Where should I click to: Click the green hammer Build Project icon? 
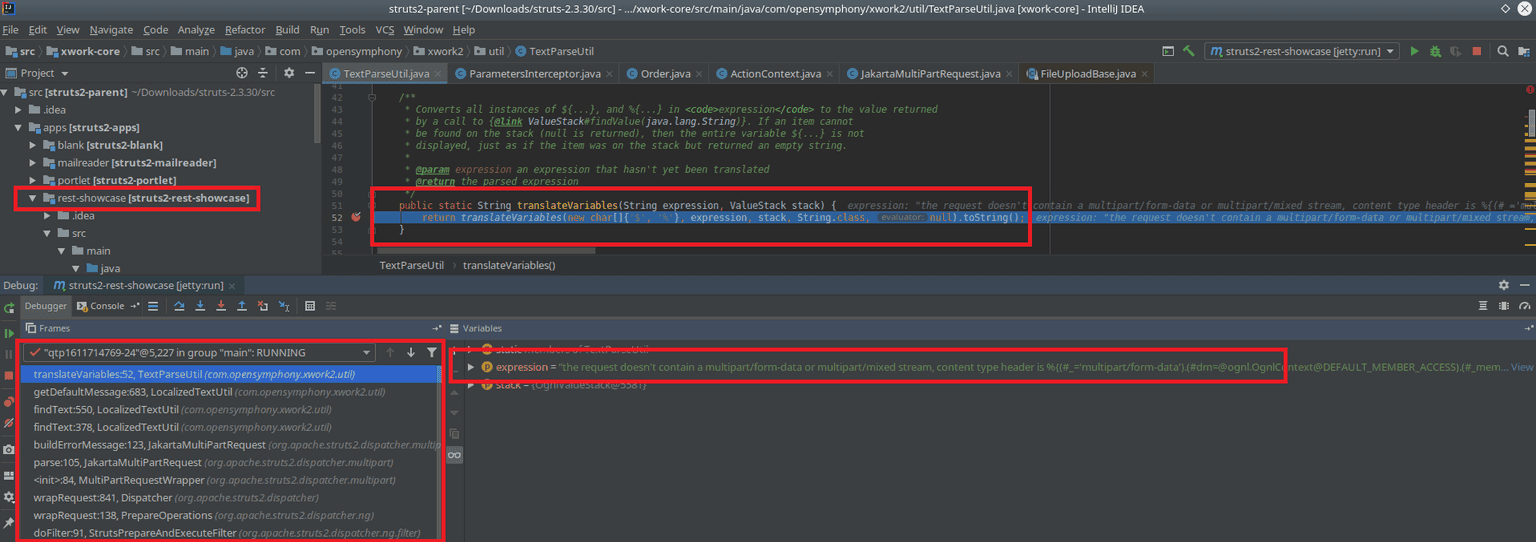(x=1189, y=51)
